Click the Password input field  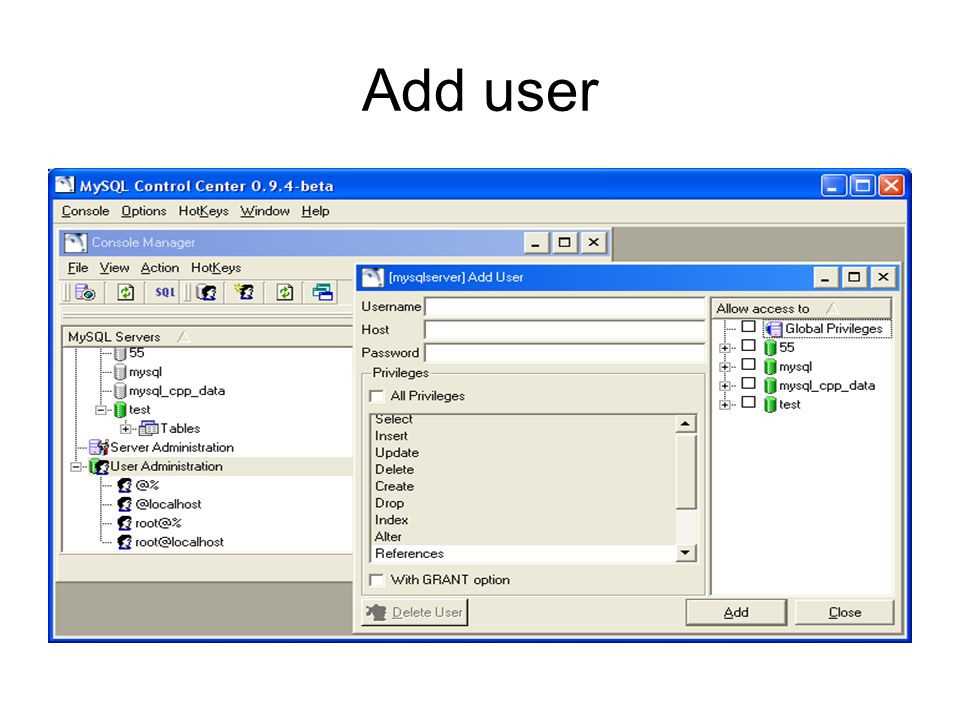[564, 353]
